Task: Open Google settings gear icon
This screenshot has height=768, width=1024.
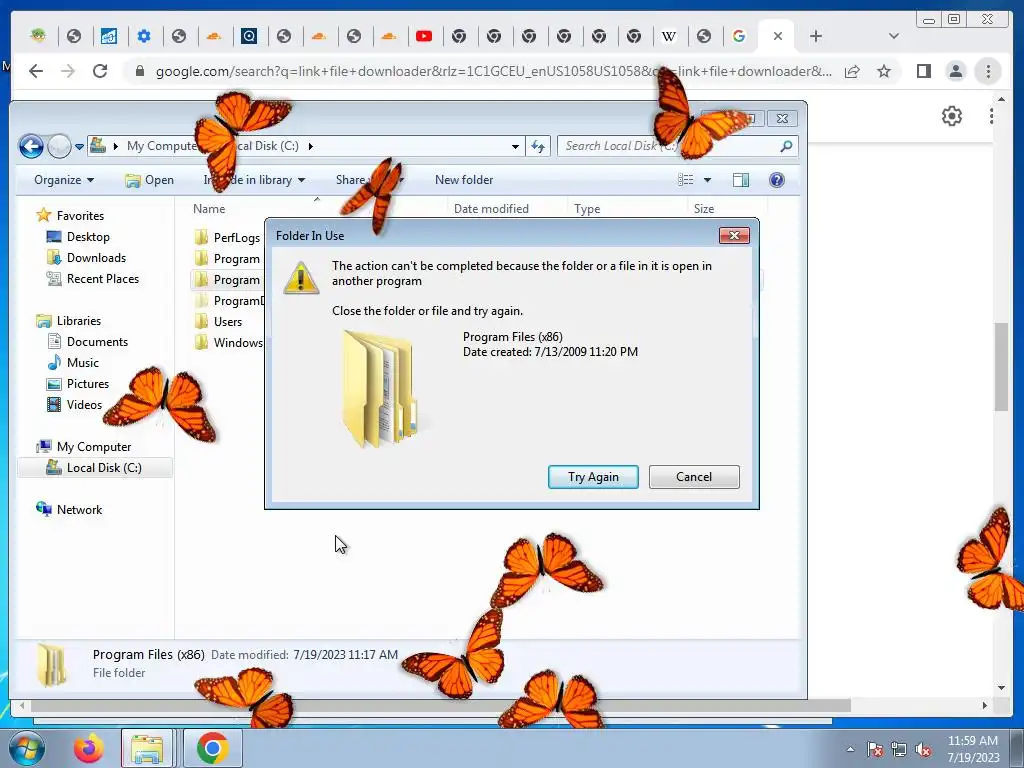Action: coord(952,116)
